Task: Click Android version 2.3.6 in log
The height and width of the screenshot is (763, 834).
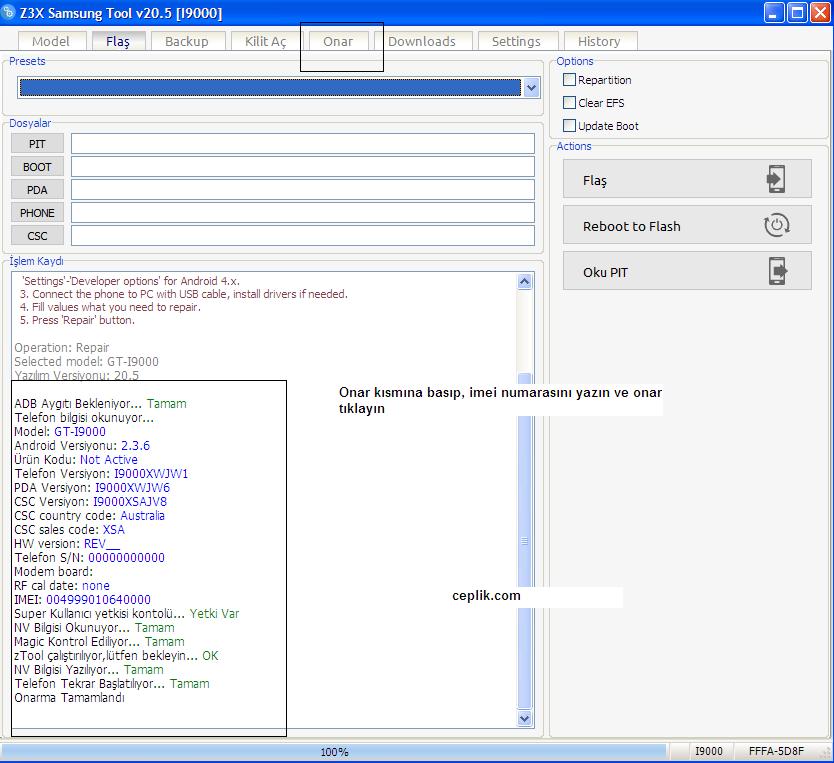Action: [x=136, y=445]
